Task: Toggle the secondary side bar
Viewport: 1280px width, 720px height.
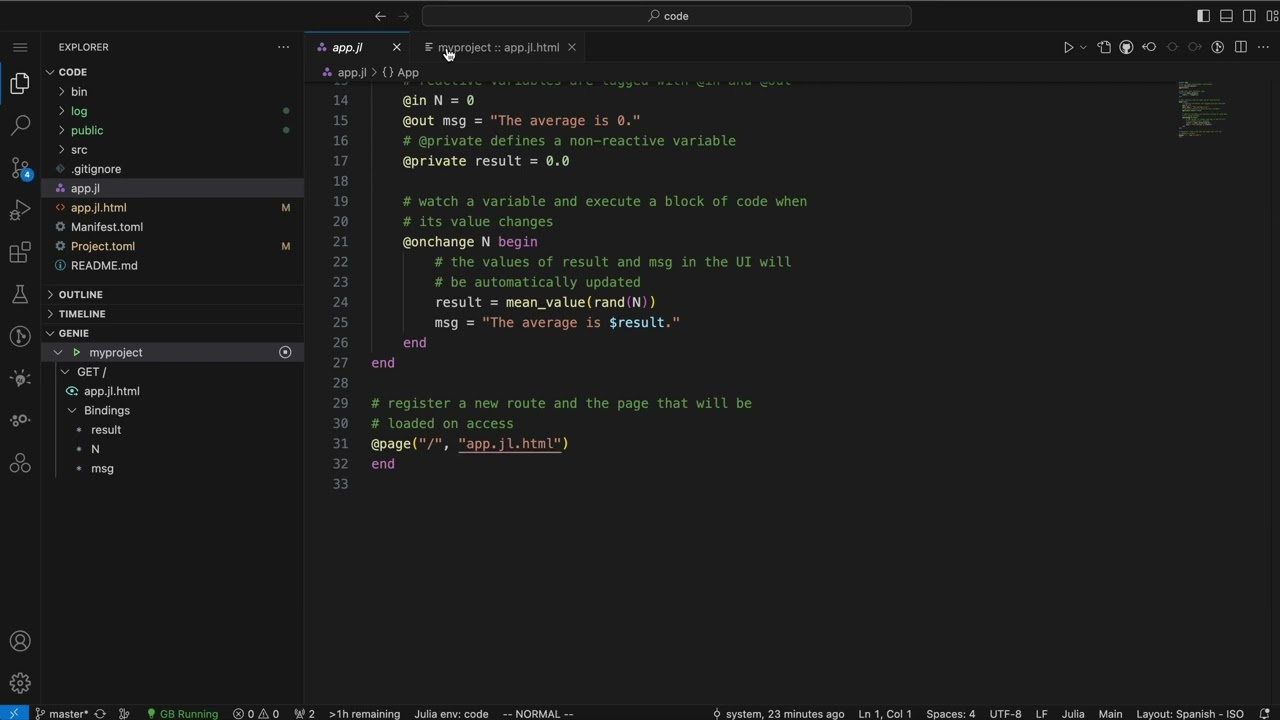Action: tap(1249, 16)
